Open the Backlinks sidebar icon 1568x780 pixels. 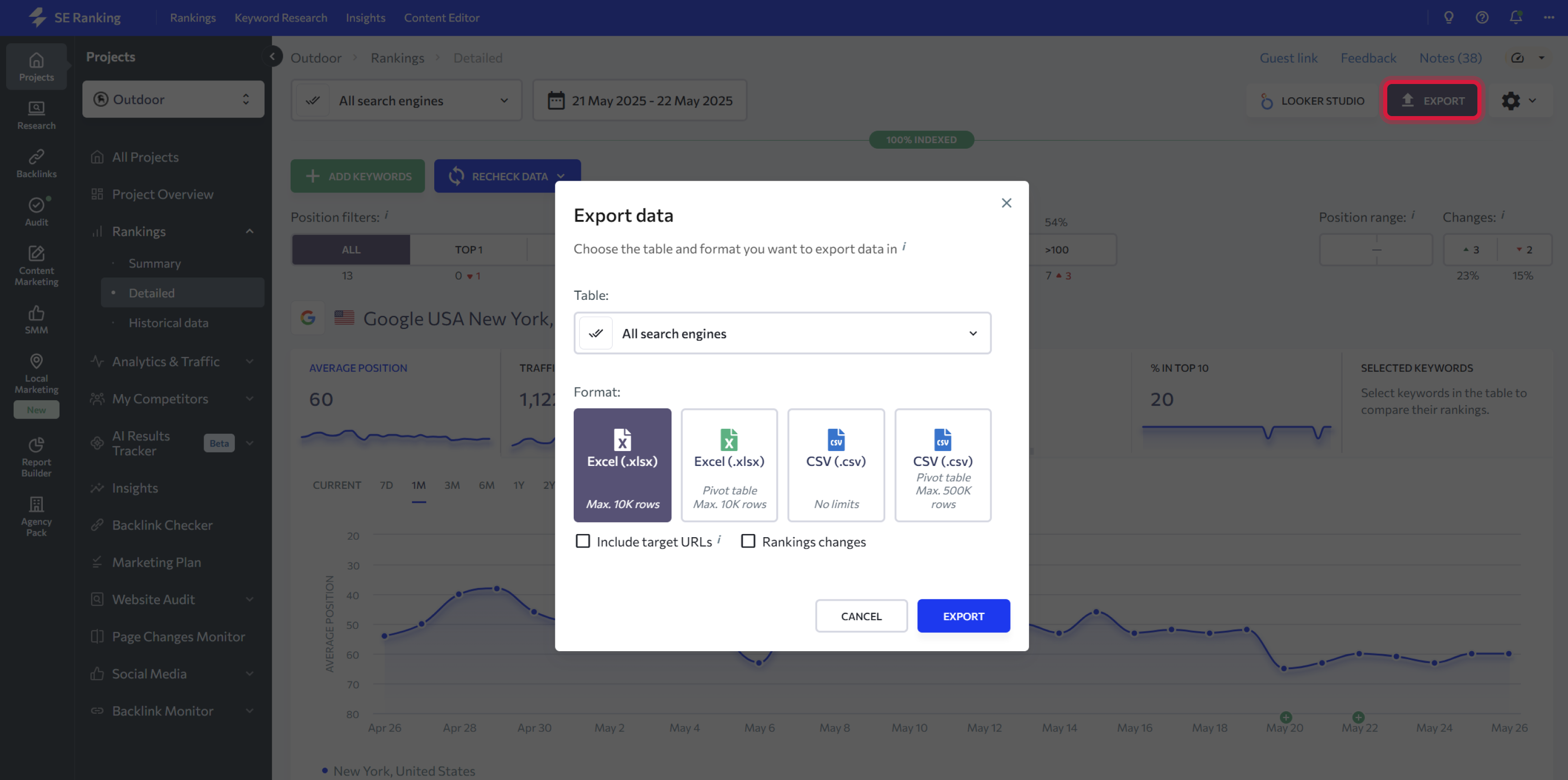[x=36, y=163]
